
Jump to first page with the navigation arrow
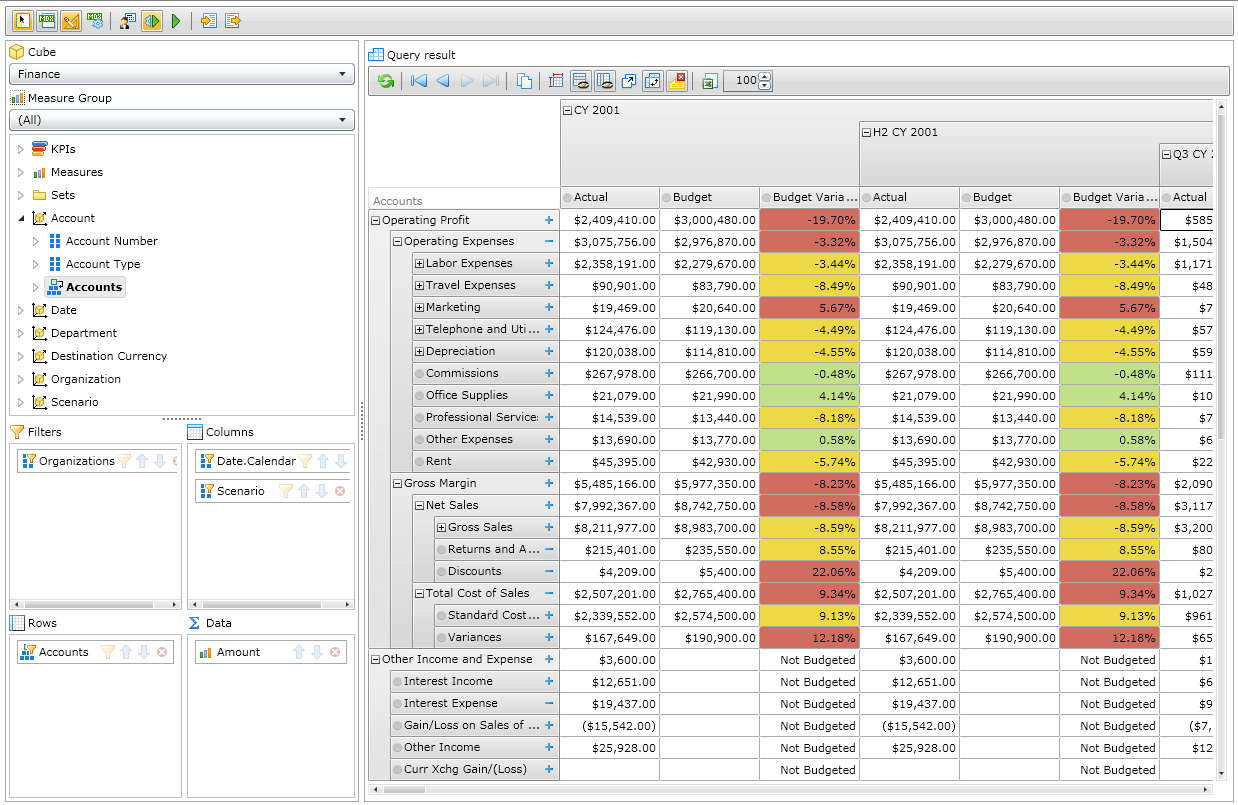[419, 82]
